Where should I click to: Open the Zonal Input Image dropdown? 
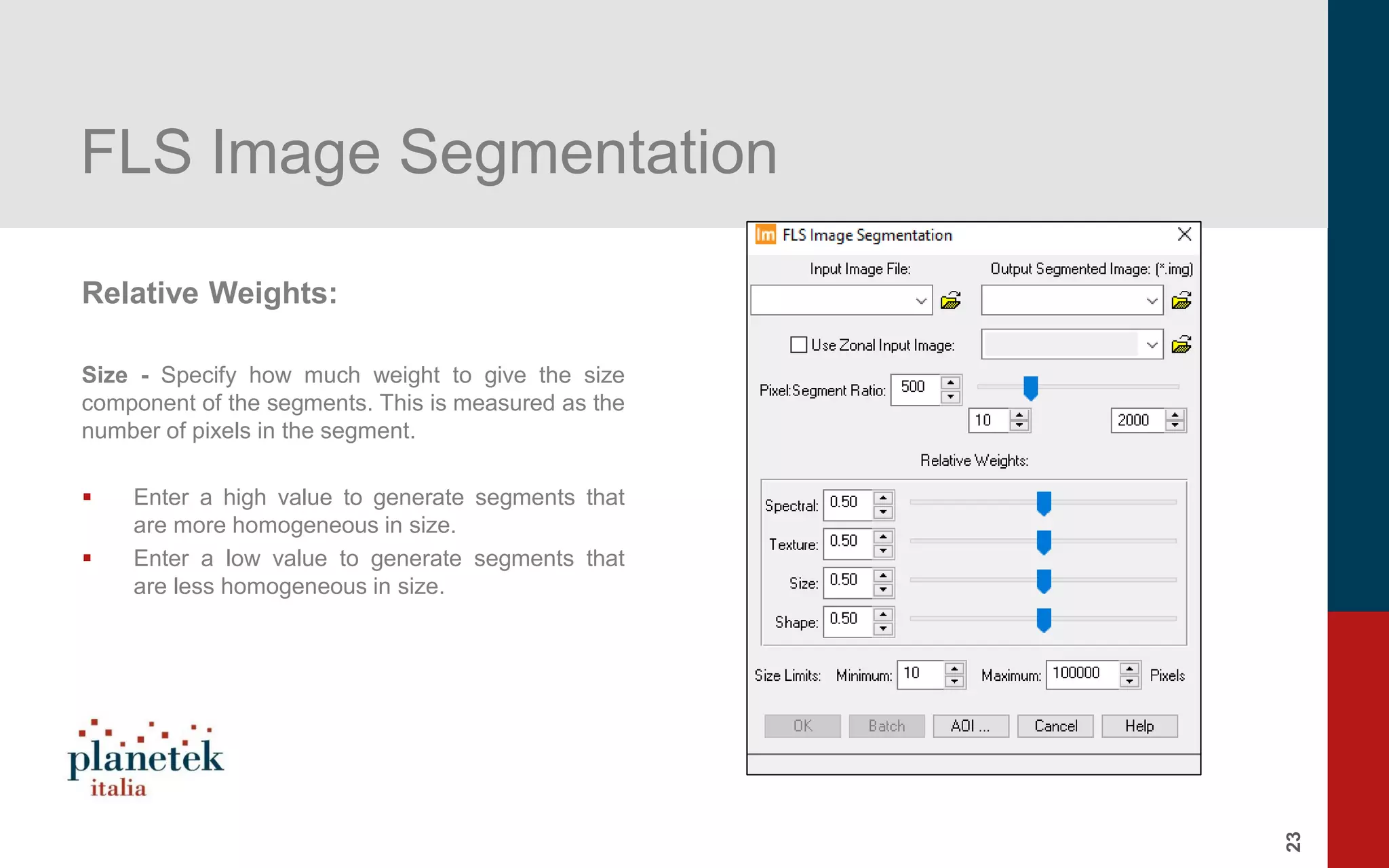tap(1152, 344)
